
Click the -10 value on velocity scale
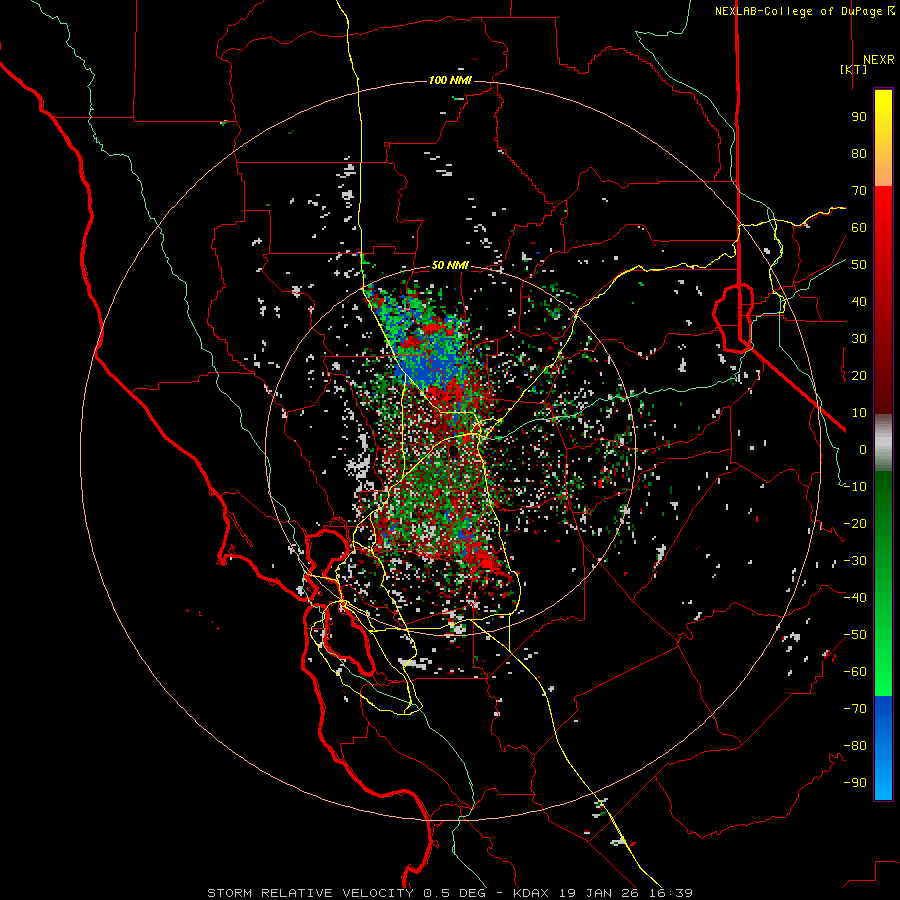click(x=855, y=487)
